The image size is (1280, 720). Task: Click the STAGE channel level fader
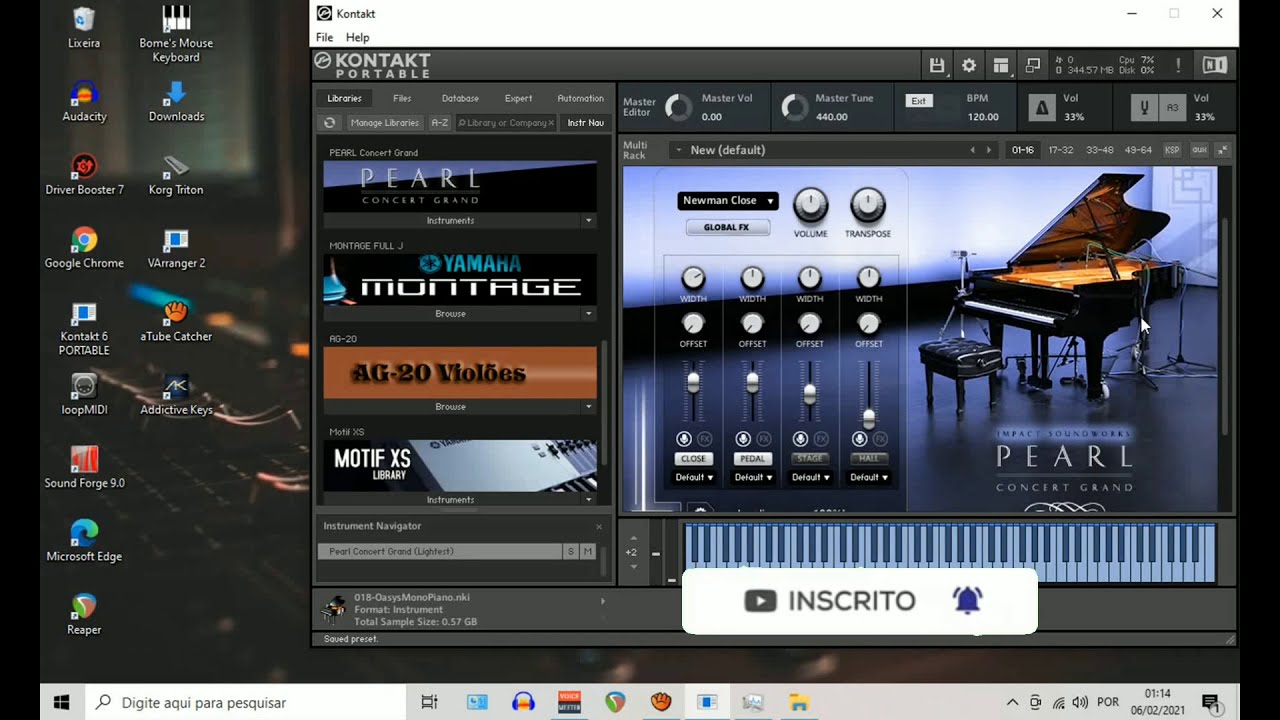[x=810, y=393]
